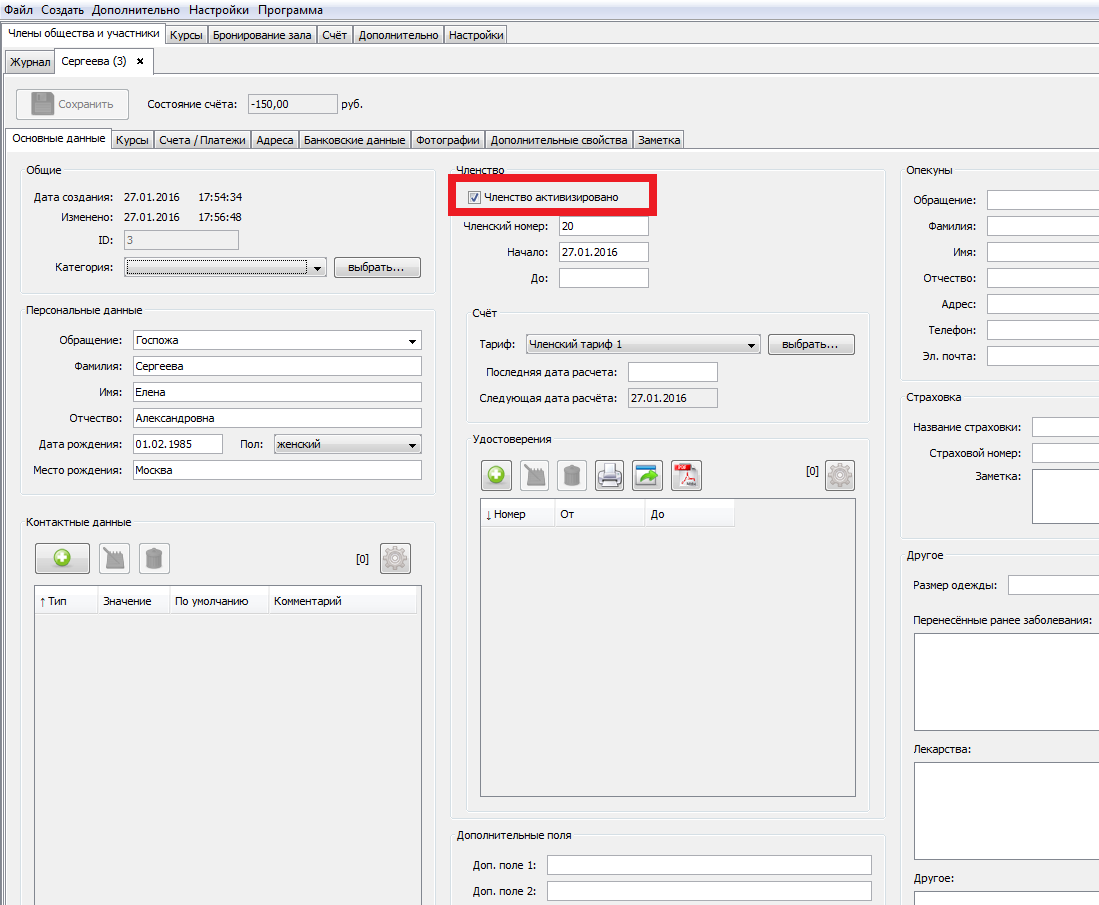Screen dimensions: 1099x905
Task: Click the Доп. поле 1 input
Action: coord(709,865)
